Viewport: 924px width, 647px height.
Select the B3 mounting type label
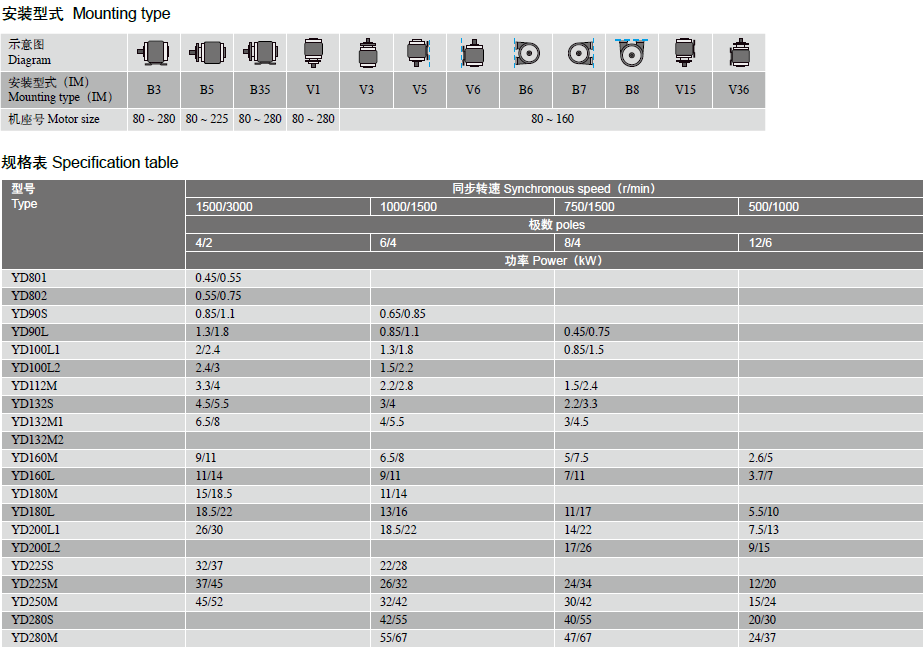click(x=153, y=90)
